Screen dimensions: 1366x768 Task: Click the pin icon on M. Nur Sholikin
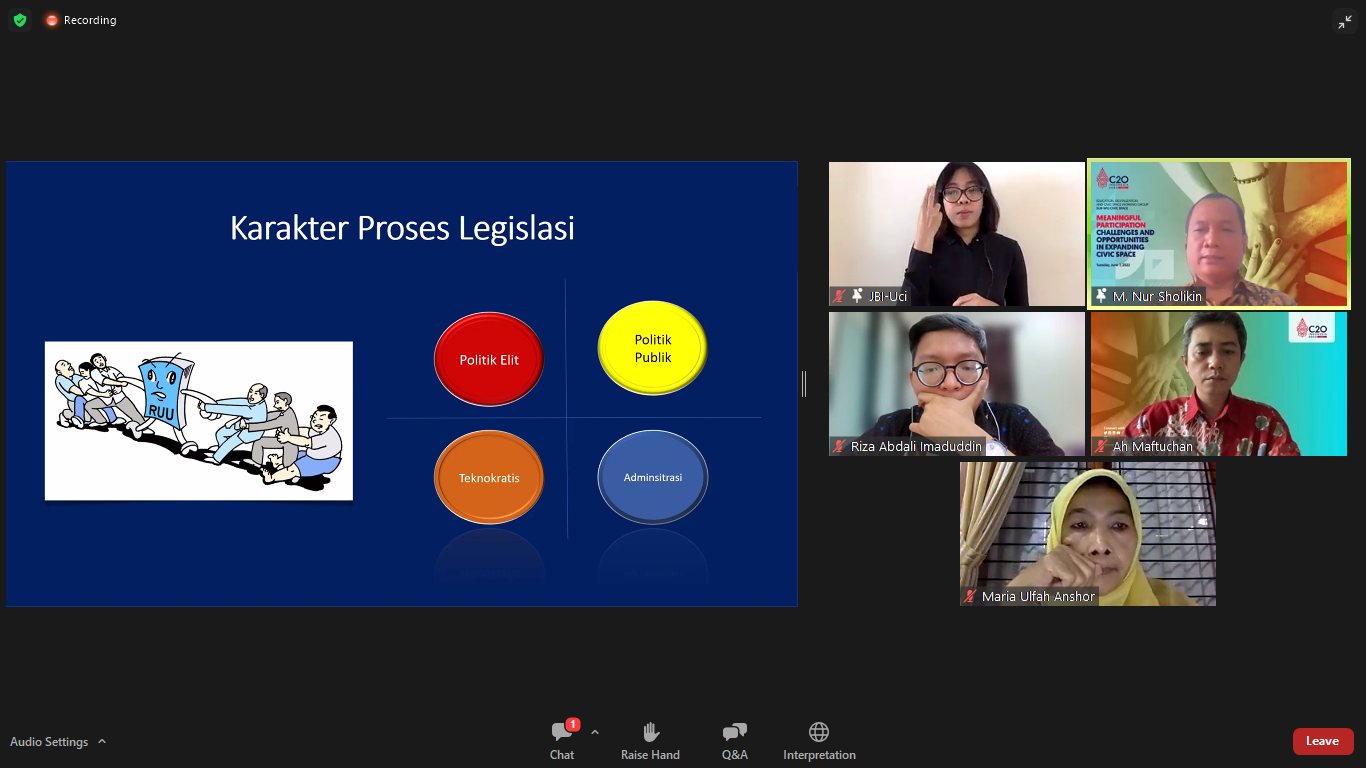[x=1101, y=296]
